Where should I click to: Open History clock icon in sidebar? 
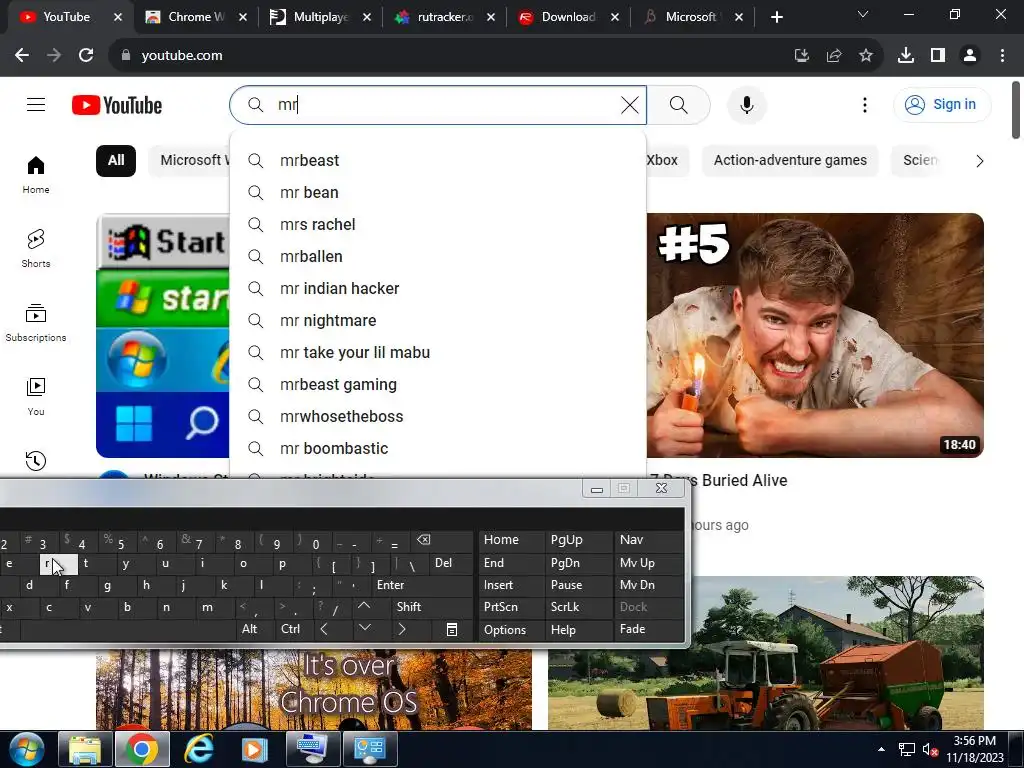pos(36,460)
